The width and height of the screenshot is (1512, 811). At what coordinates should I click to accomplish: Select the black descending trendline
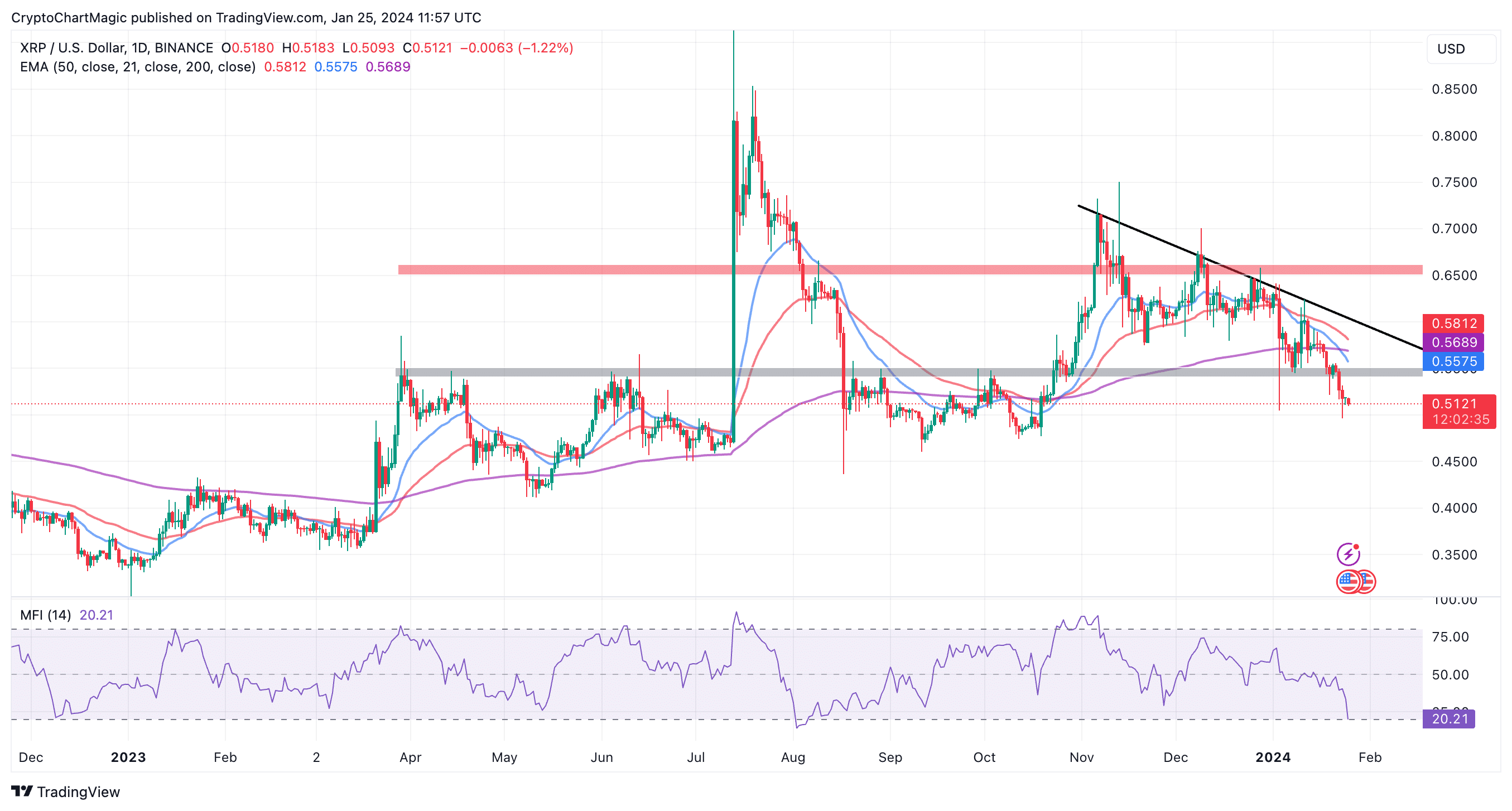[x=1250, y=277]
